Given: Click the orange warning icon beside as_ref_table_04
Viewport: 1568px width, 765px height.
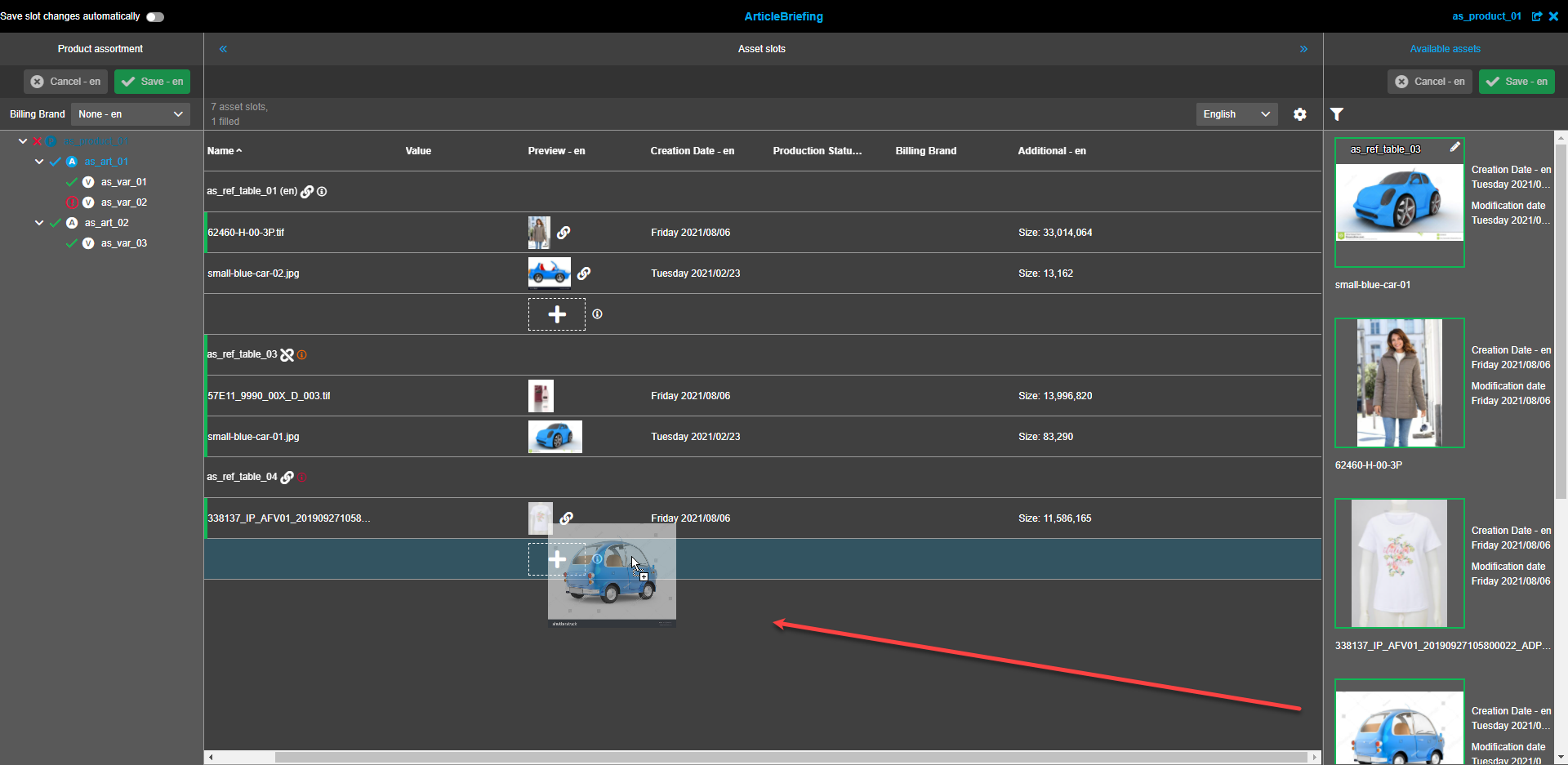Looking at the screenshot, I should [302, 477].
